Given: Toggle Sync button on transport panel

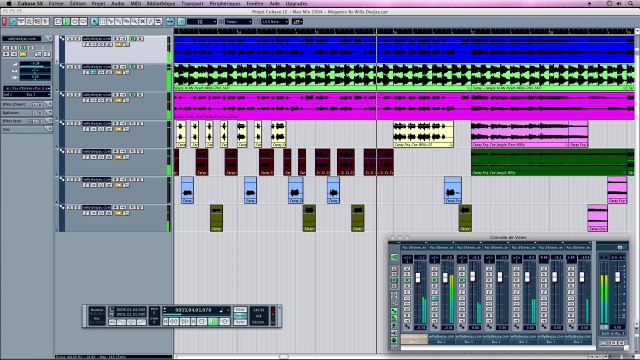Looking at the screenshot, I should click(240, 322).
